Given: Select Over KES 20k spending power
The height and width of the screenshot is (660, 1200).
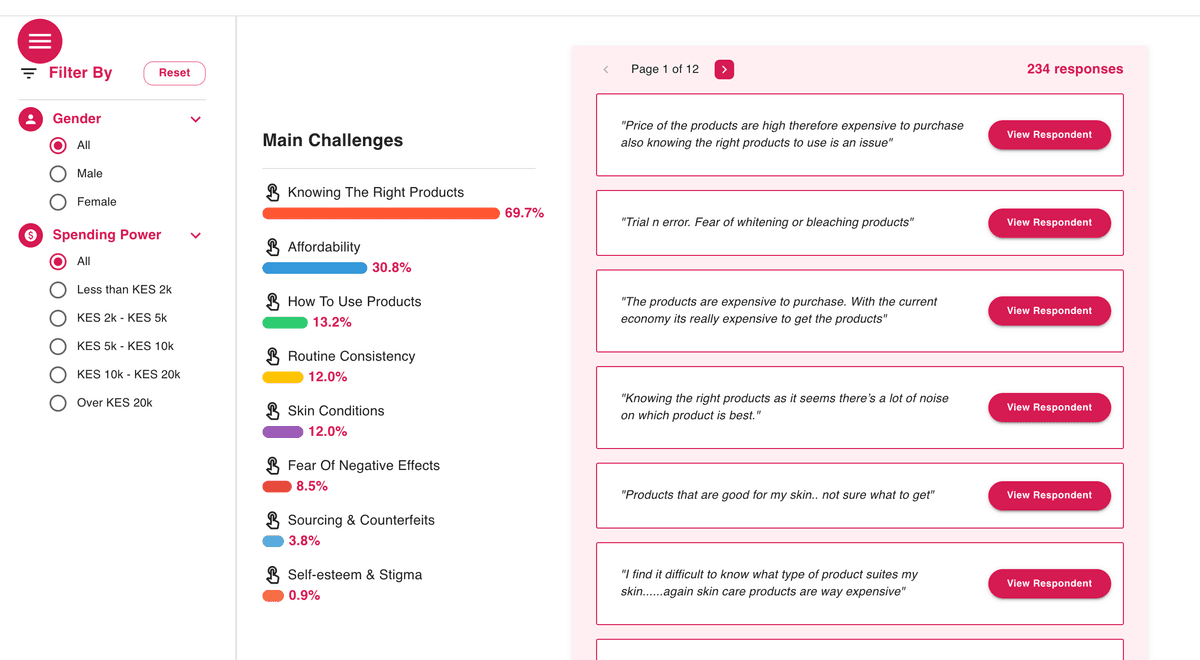Looking at the screenshot, I should click(x=58, y=403).
